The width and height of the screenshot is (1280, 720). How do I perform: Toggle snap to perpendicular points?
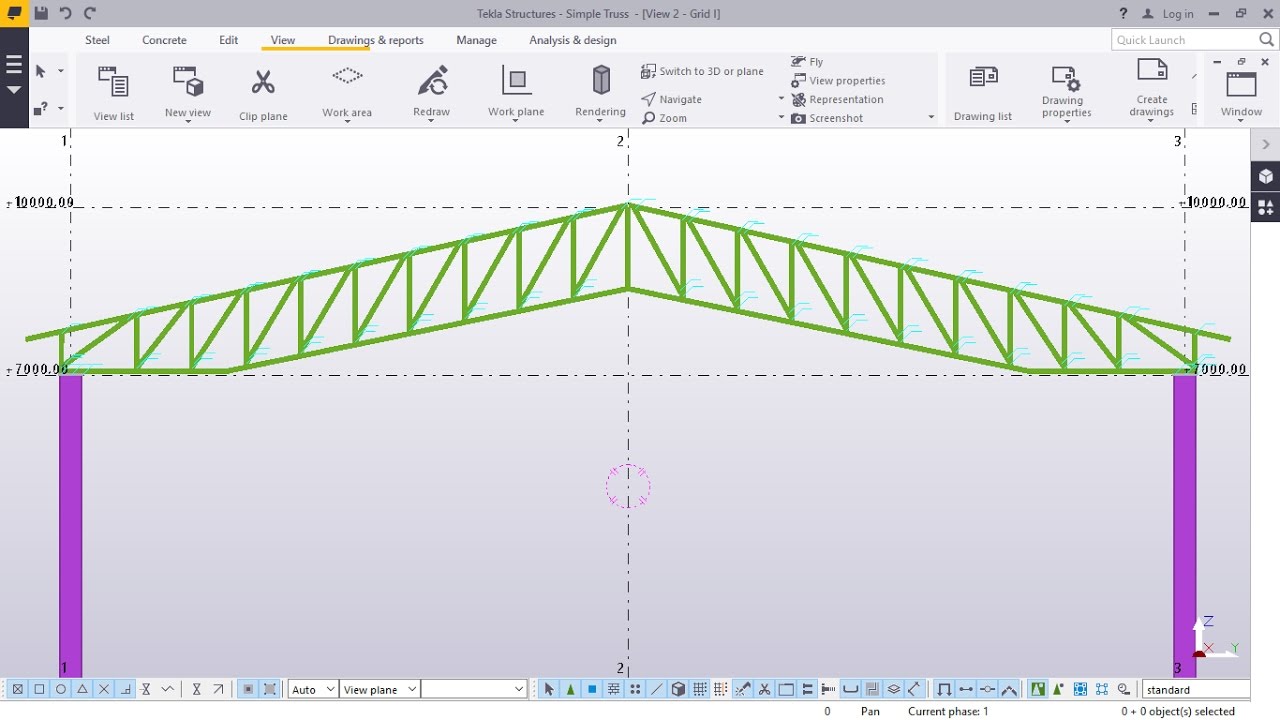(x=125, y=689)
